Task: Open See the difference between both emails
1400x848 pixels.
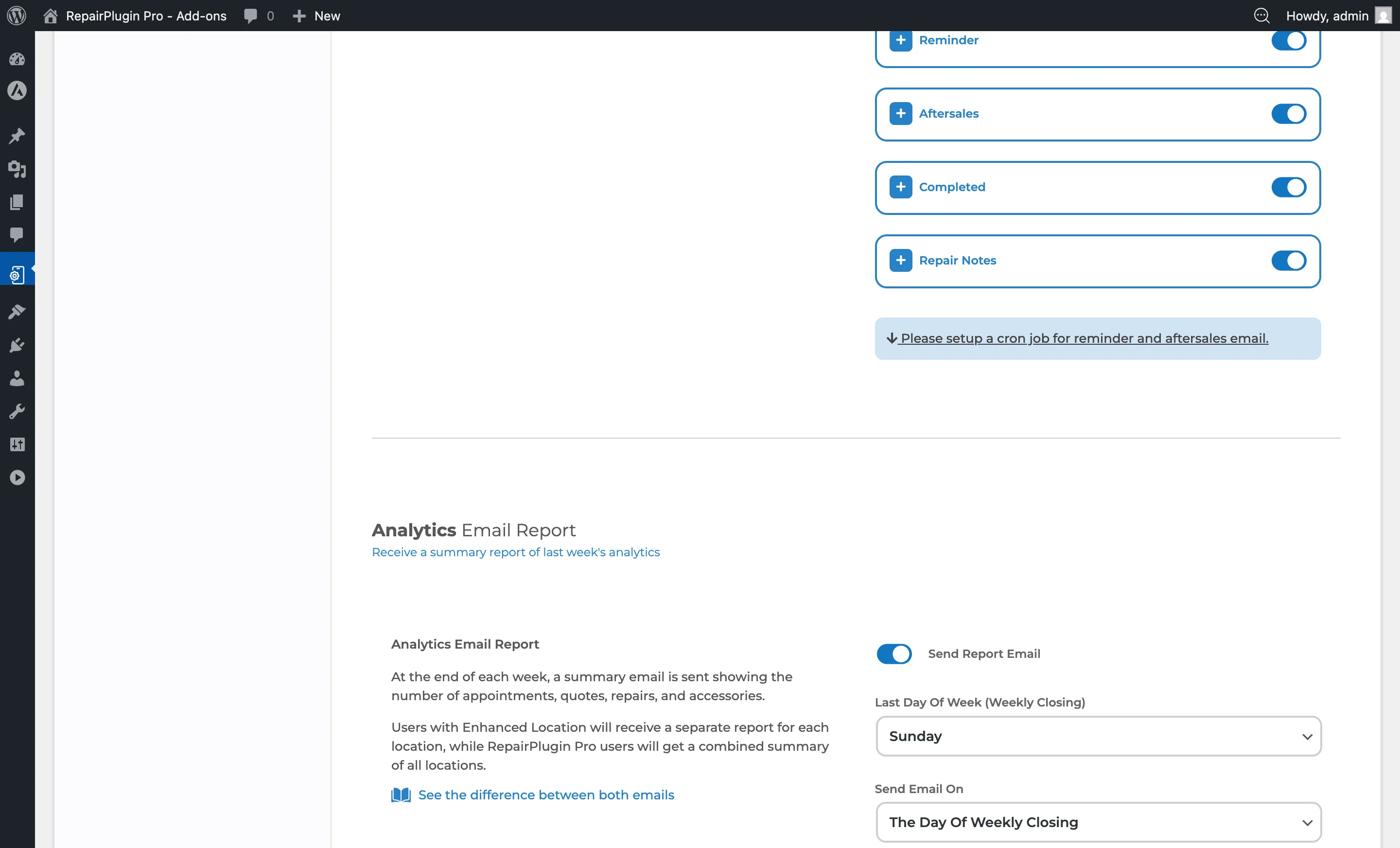Action: (545, 795)
